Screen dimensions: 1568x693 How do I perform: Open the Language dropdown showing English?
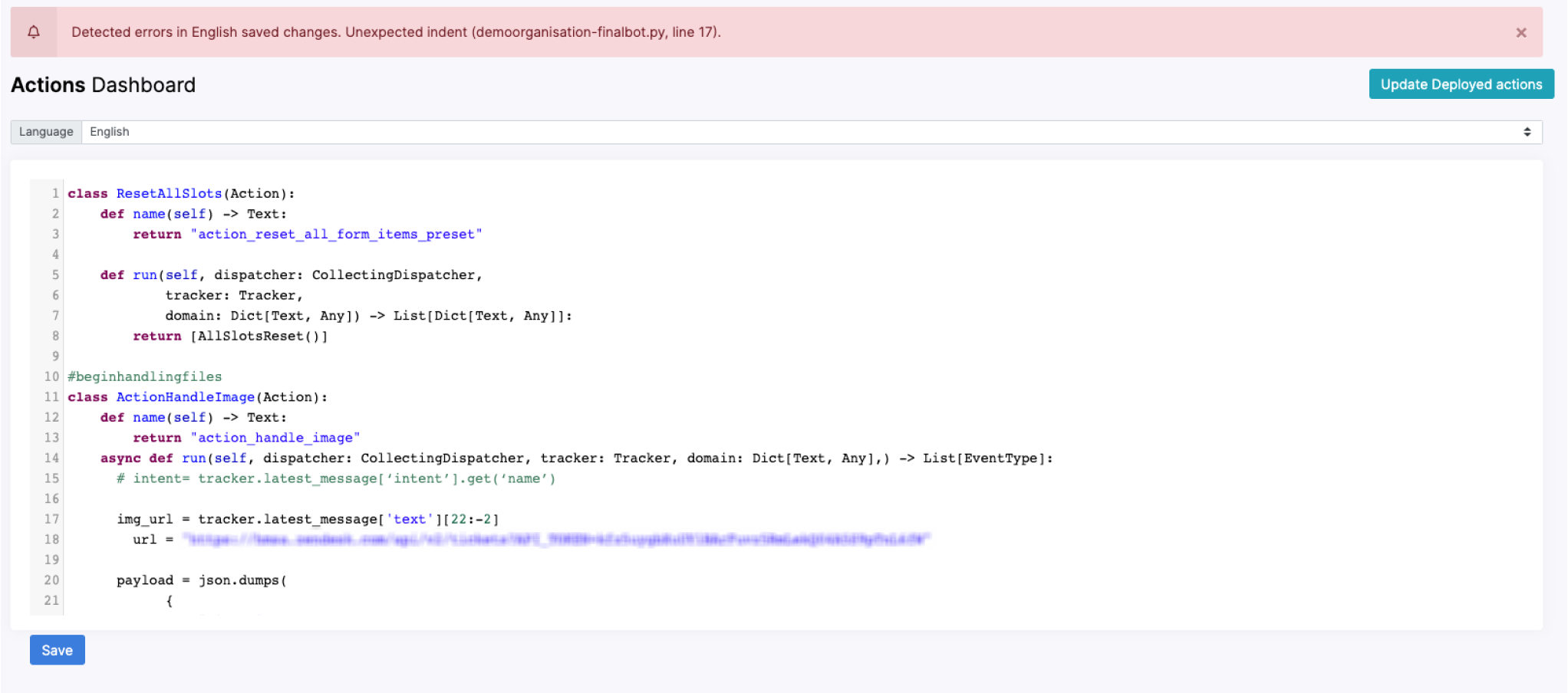point(812,132)
